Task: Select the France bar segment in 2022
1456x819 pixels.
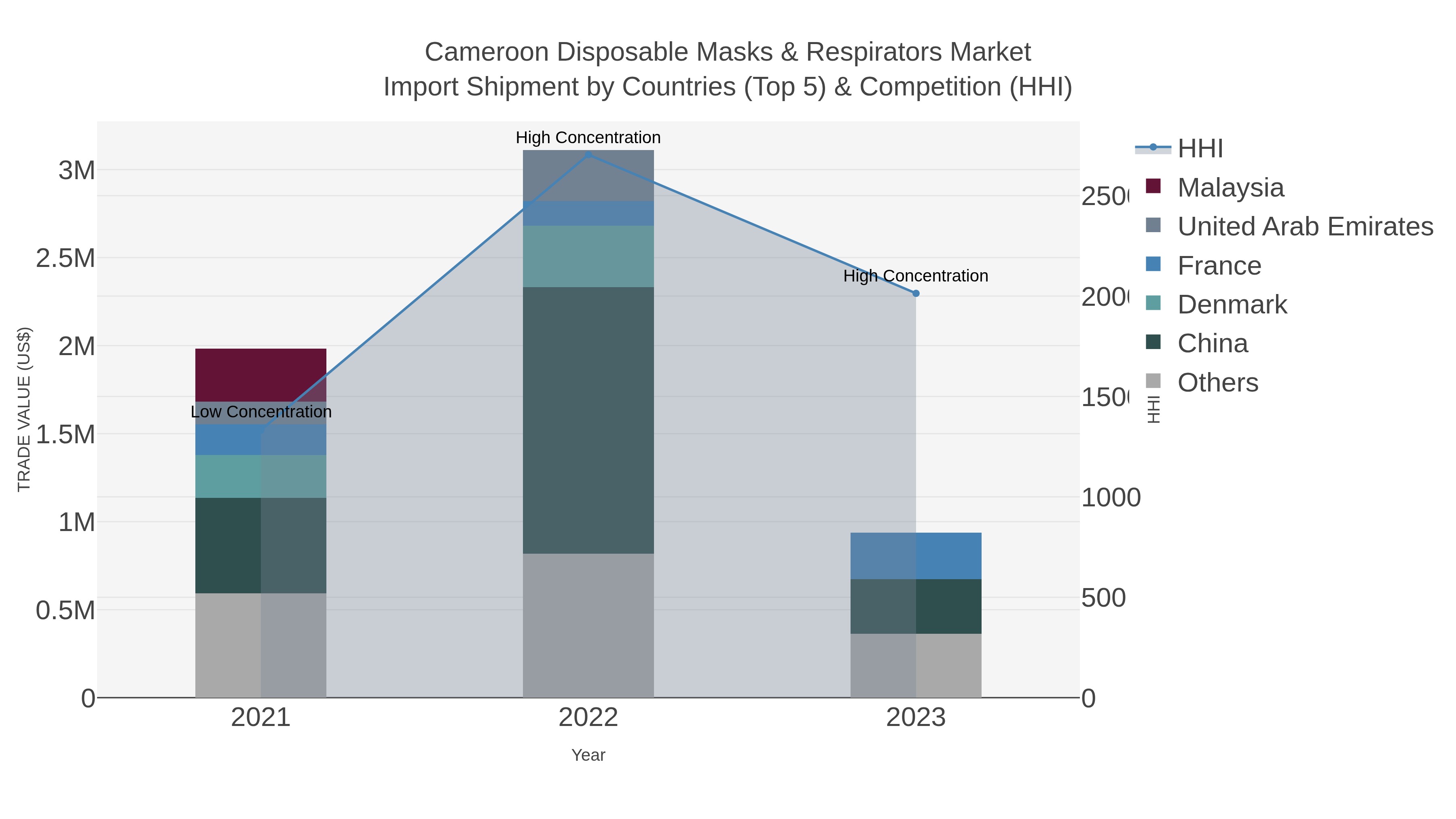Action: click(588, 214)
